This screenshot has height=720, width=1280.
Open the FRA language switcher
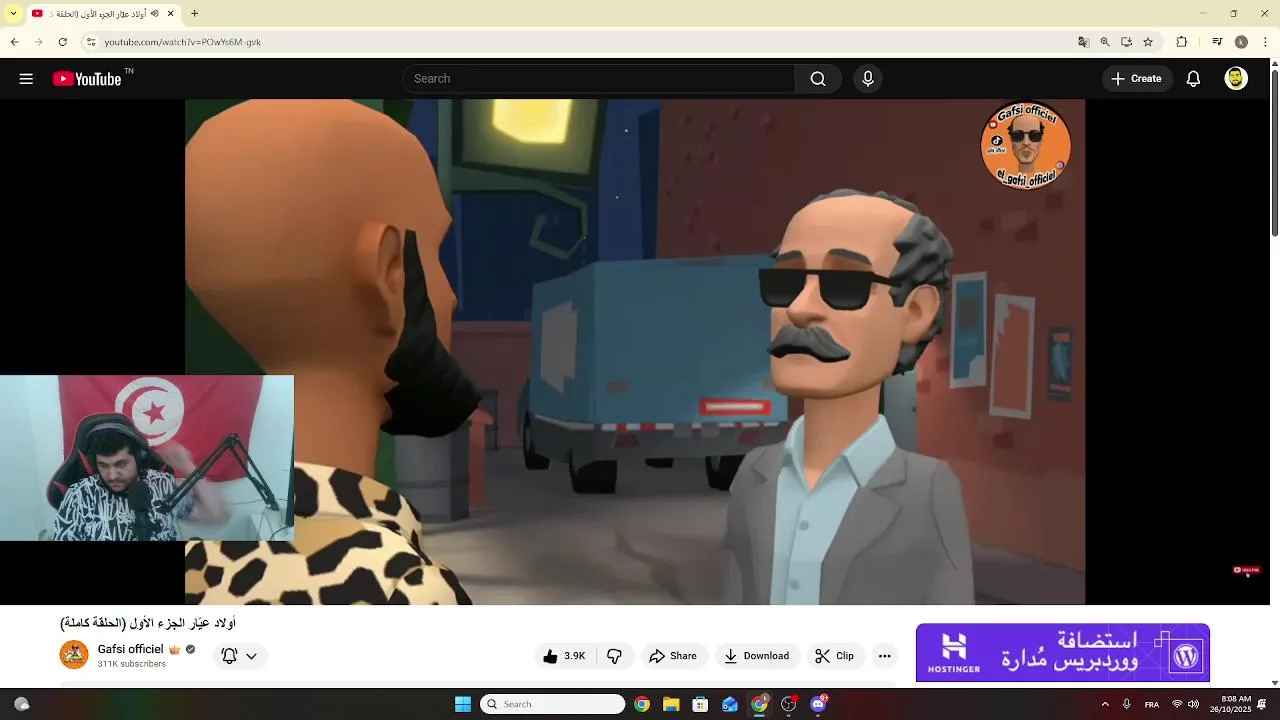[x=1152, y=704]
